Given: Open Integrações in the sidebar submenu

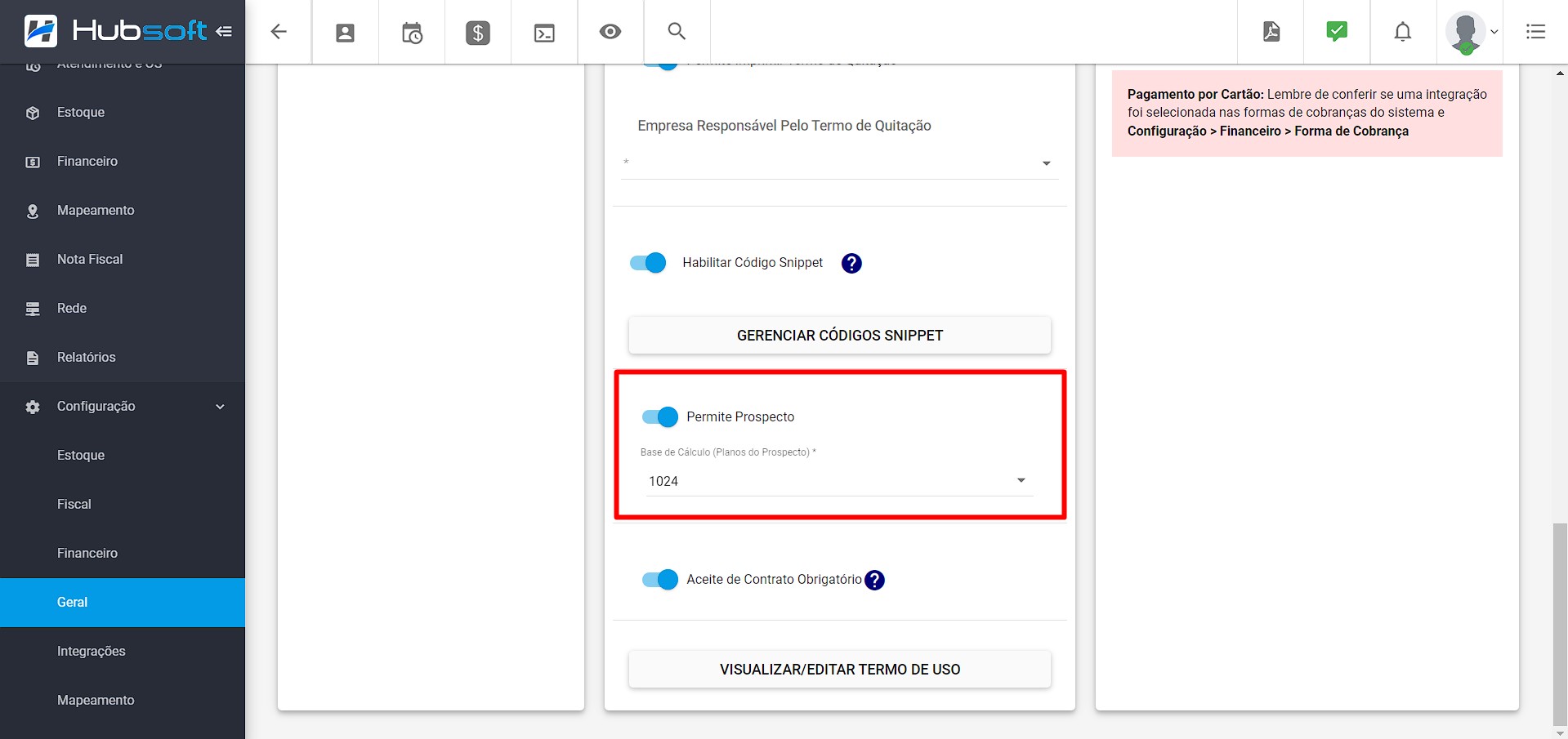Looking at the screenshot, I should point(92,652).
